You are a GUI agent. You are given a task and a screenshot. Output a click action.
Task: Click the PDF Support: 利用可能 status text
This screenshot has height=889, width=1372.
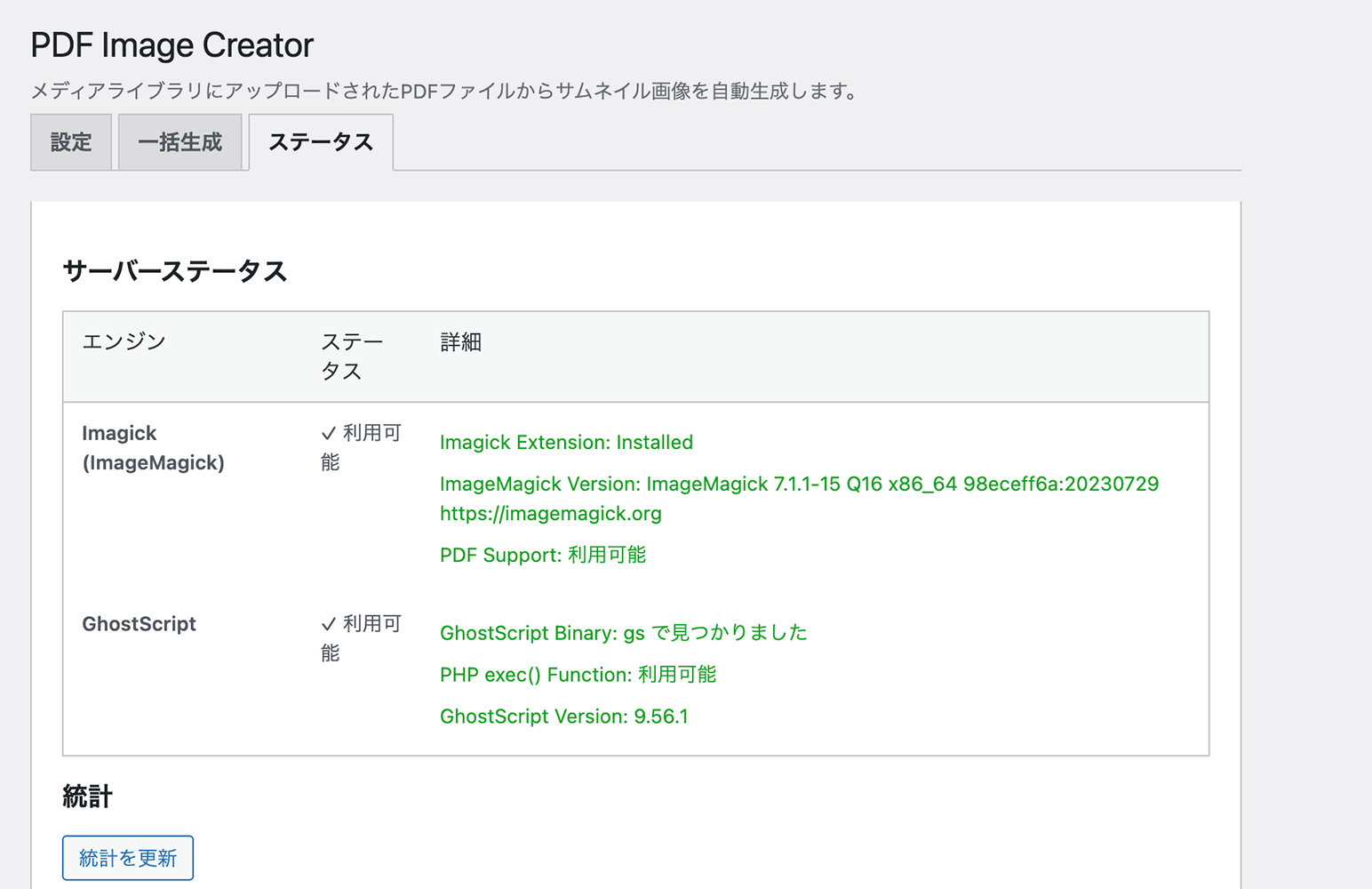[543, 555]
